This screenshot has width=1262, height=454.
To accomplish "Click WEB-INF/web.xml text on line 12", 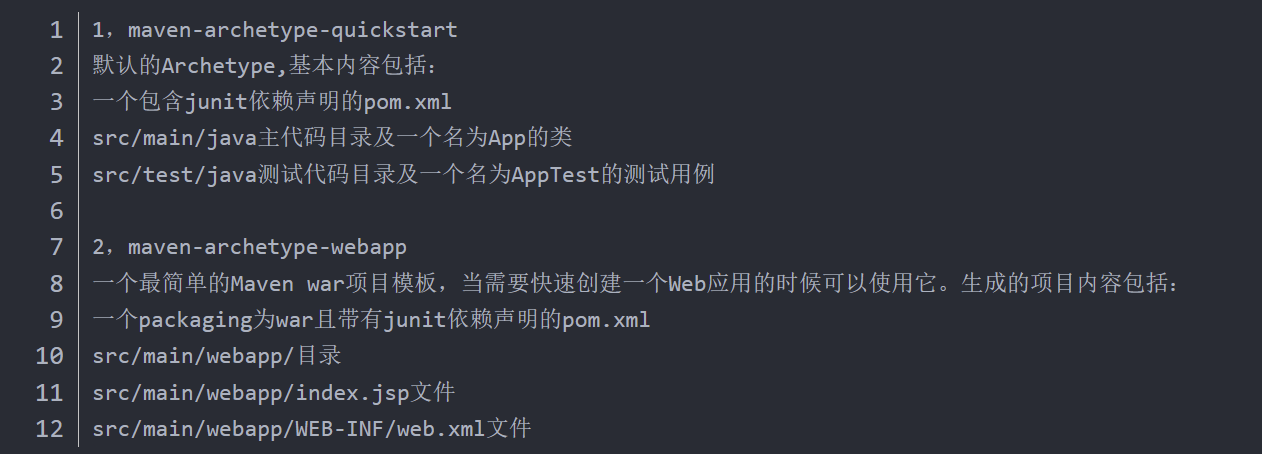I will point(390,429).
